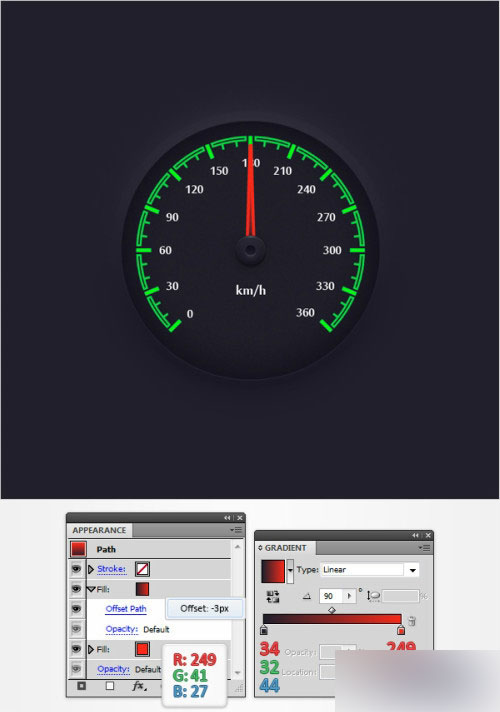Open the angle value arrow next to 90

pos(349,596)
